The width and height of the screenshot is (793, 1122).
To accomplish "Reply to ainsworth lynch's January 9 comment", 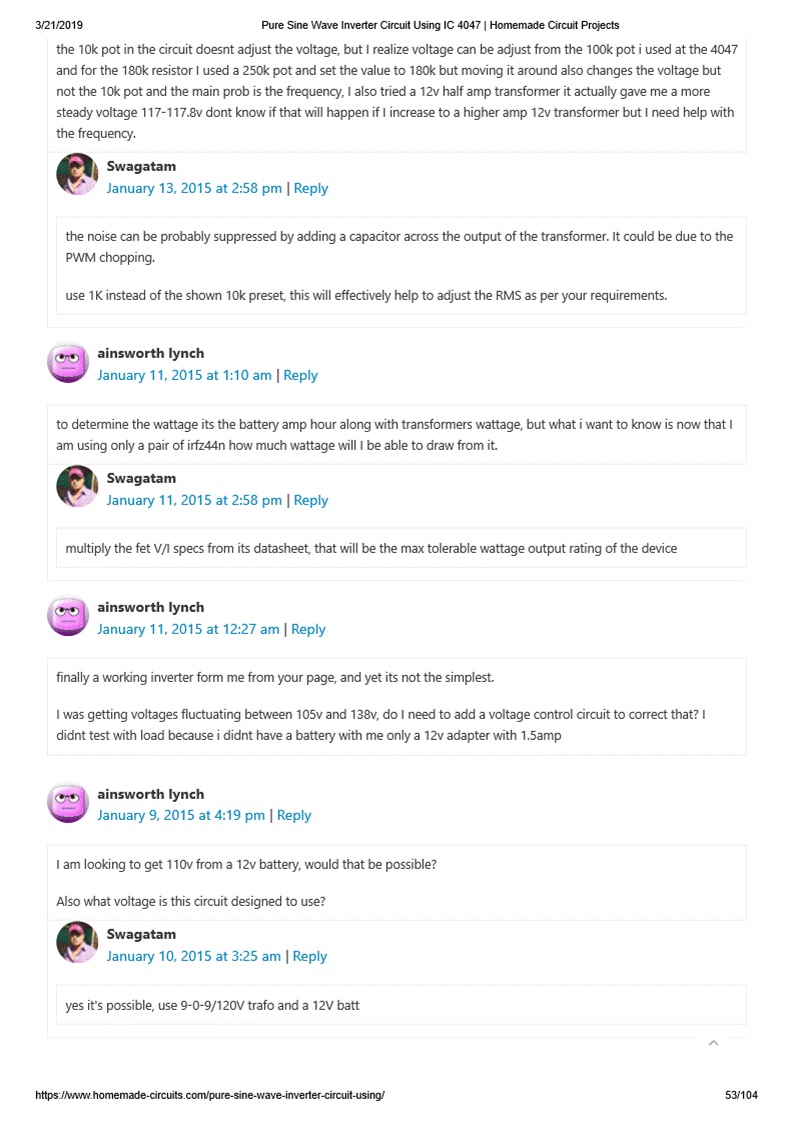I will point(294,815).
